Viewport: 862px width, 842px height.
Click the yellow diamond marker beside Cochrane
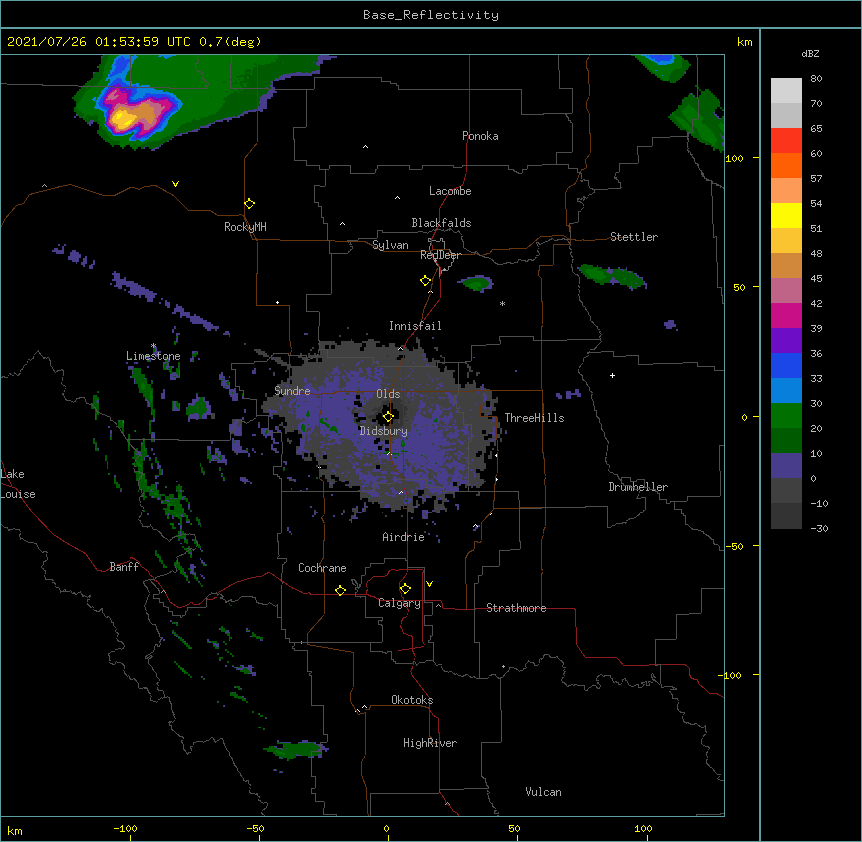click(340, 590)
